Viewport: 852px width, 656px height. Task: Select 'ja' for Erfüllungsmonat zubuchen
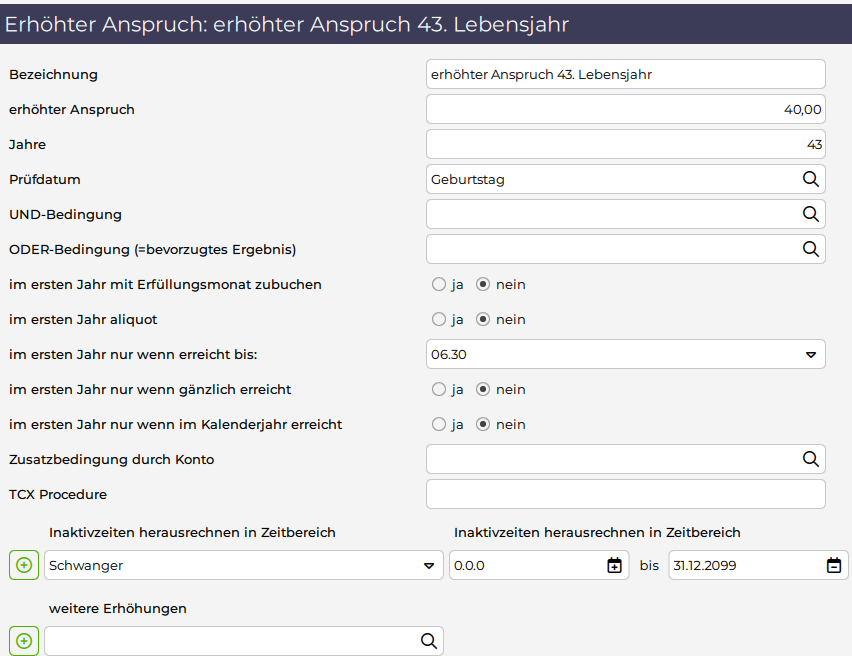point(439,284)
